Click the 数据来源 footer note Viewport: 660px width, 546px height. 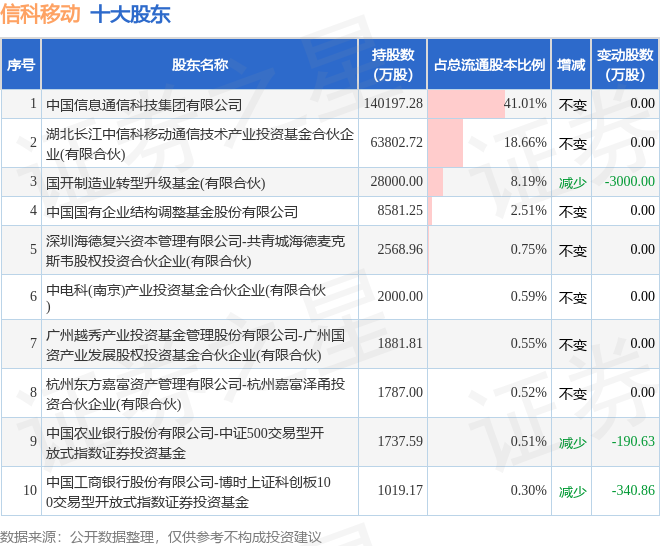160,538
